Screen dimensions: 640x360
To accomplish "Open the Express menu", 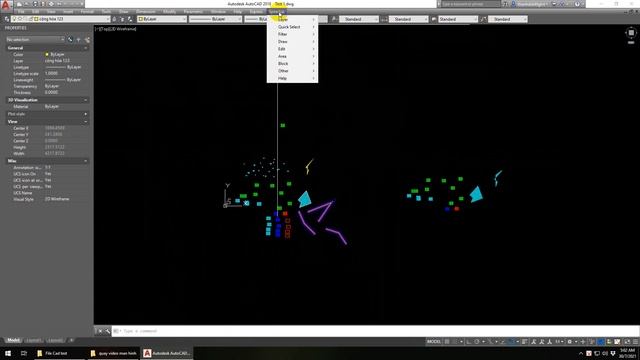I will pyautogui.click(x=256, y=12).
